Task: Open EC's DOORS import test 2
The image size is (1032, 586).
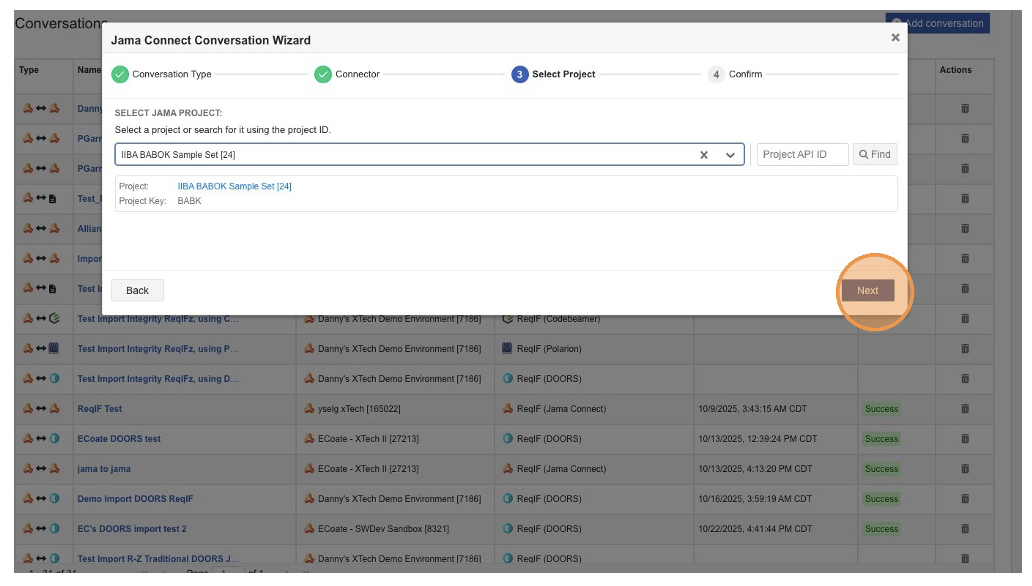Action: coord(132,529)
